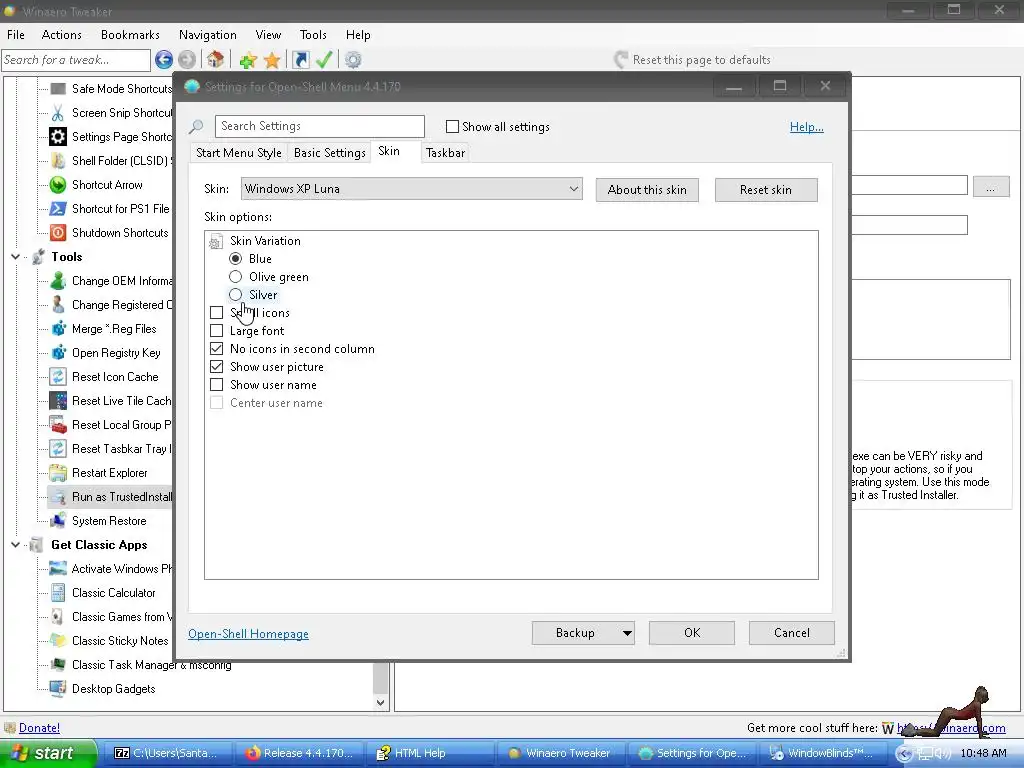The height and width of the screenshot is (768, 1024).
Task: Select the Classic Sticky Notes icon
Action: coord(57,641)
